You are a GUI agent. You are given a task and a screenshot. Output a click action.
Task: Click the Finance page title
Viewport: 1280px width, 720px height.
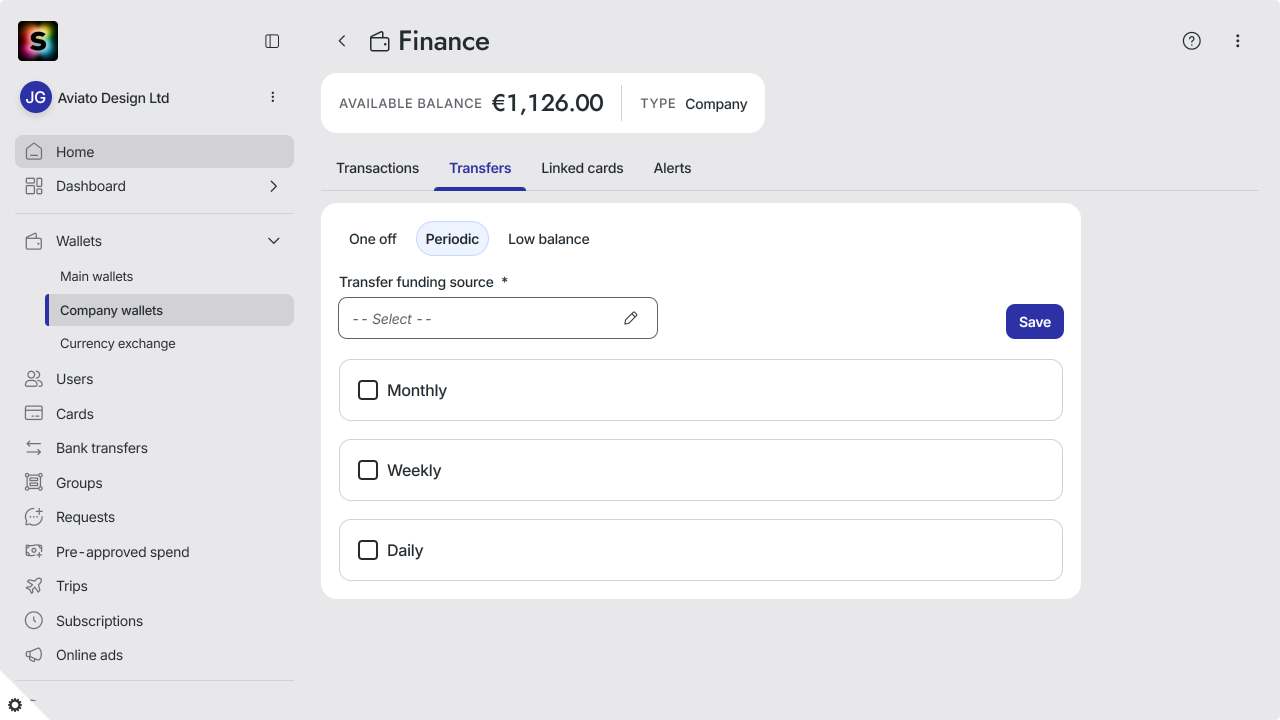444,41
